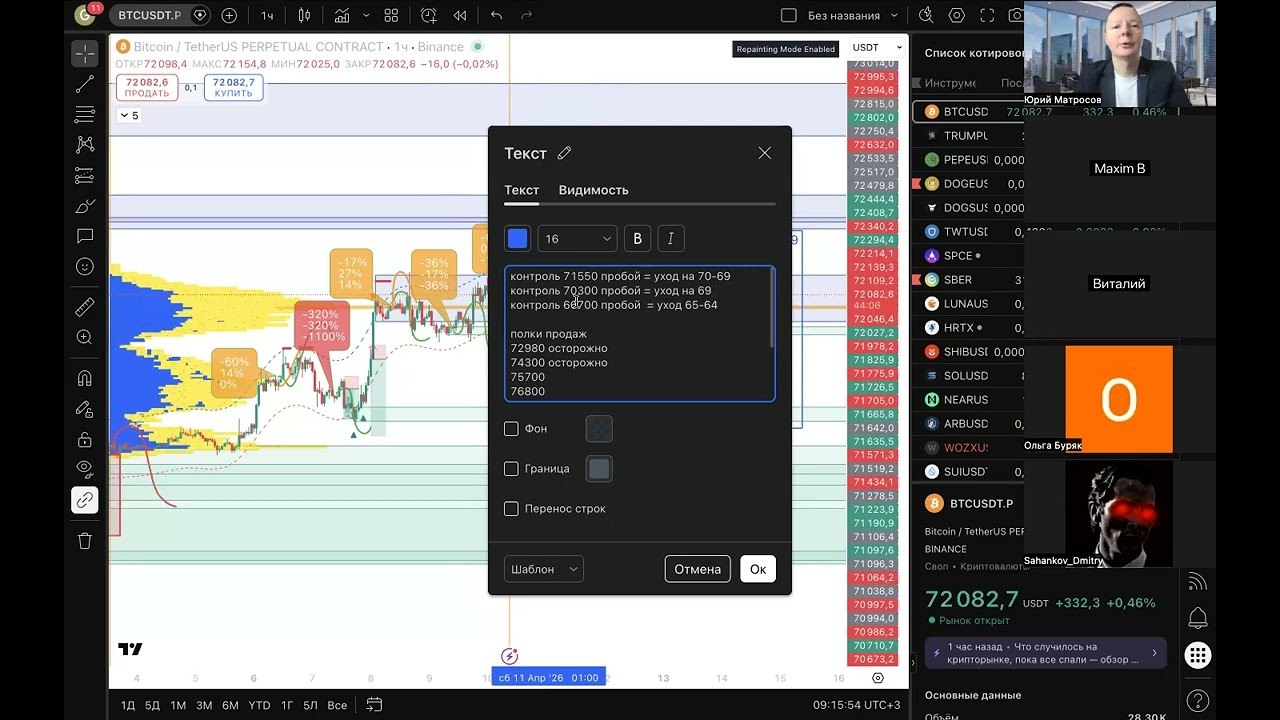The height and width of the screenshot is (720, 1280).
Task: Select the 1М time range
Action: pyautogui.click(x=178, y=705)
